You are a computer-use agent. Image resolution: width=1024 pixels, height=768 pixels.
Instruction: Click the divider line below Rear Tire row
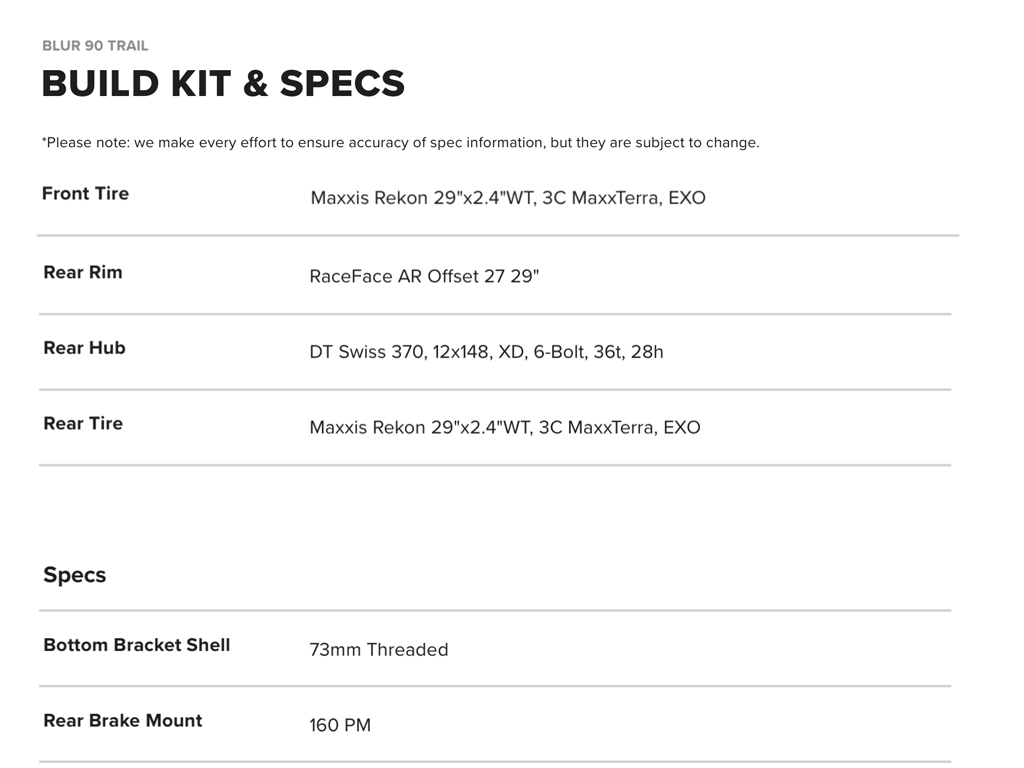(495, 465)
